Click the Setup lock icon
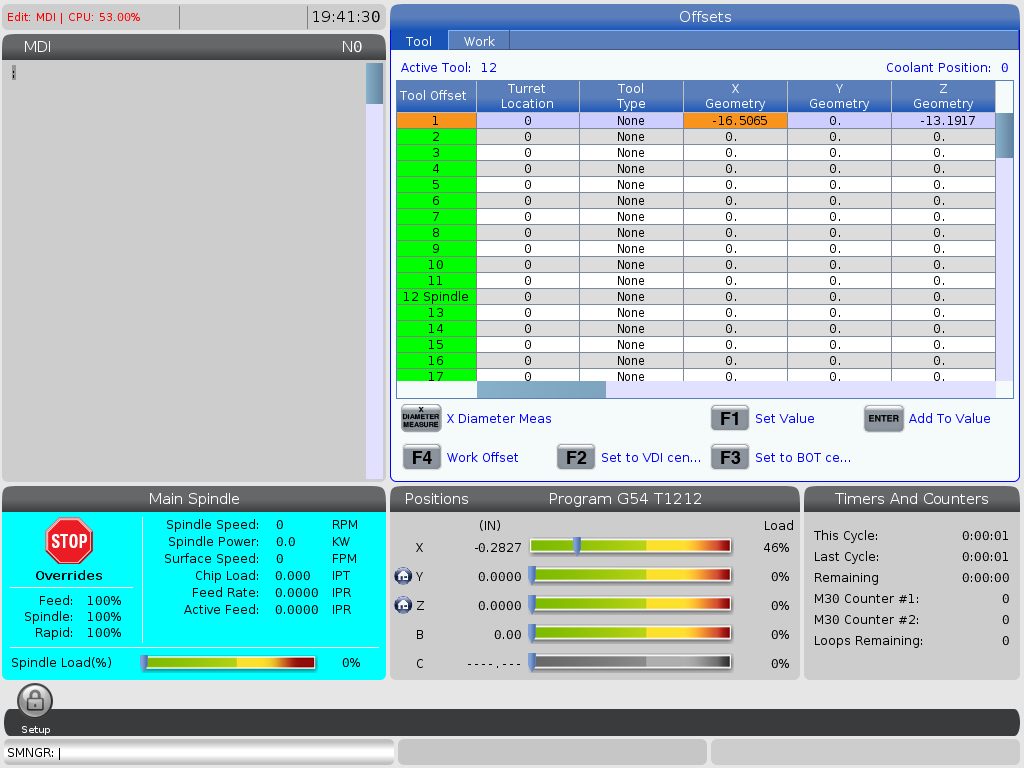 click(x=35, y=701)
